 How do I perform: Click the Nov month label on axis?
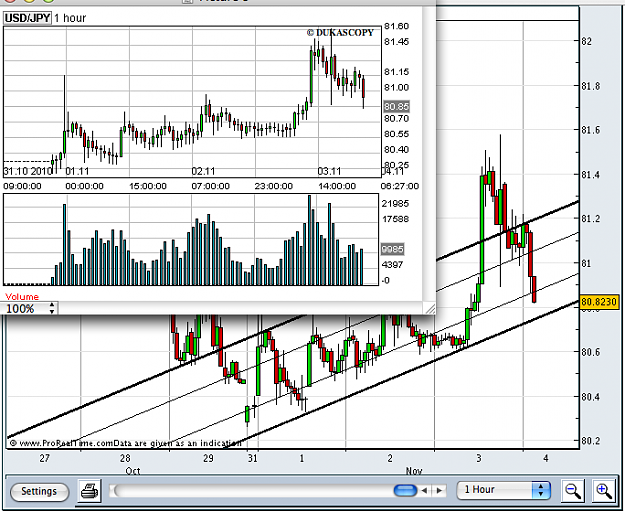point(414,471)
